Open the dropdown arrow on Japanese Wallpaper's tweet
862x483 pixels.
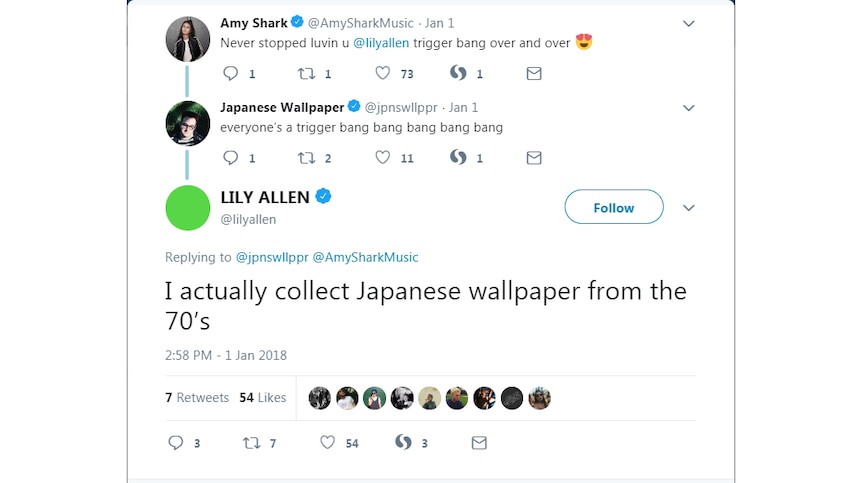coord(688,108)
